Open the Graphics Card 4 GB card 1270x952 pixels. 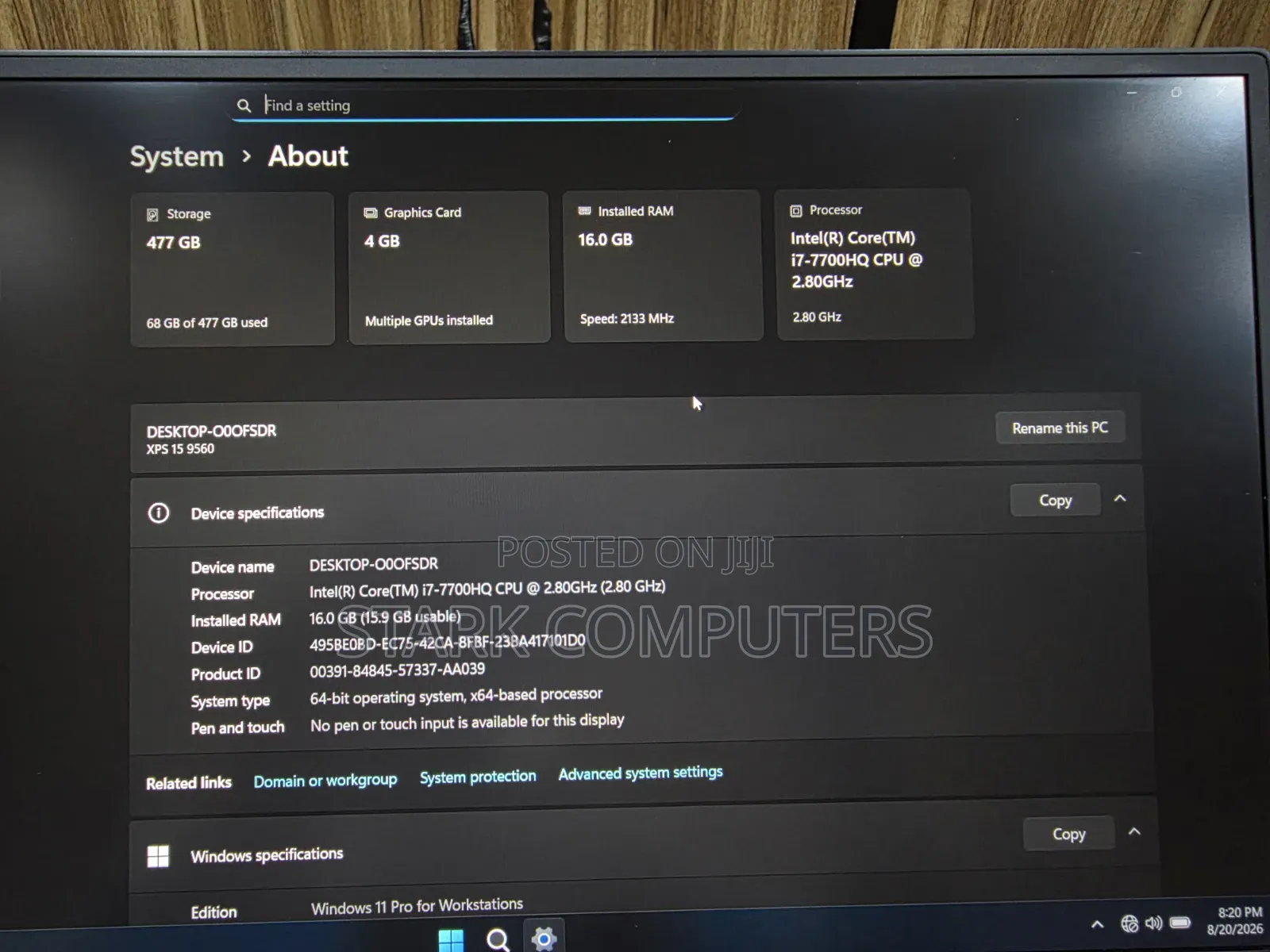tap(449, 267)
